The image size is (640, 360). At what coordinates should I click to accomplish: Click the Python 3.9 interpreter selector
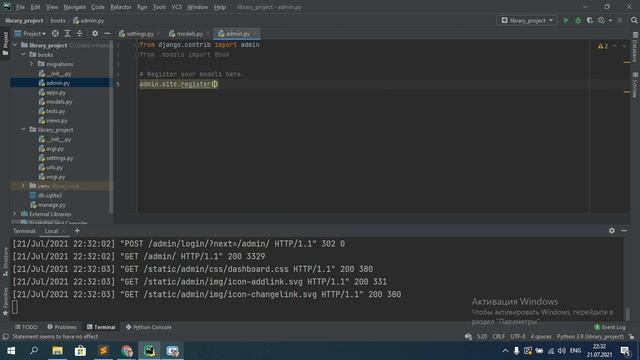[590, 337]
